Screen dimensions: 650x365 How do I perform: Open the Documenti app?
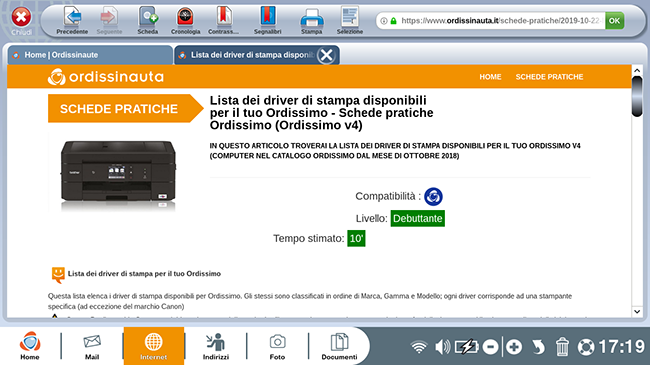click(339, 346)
